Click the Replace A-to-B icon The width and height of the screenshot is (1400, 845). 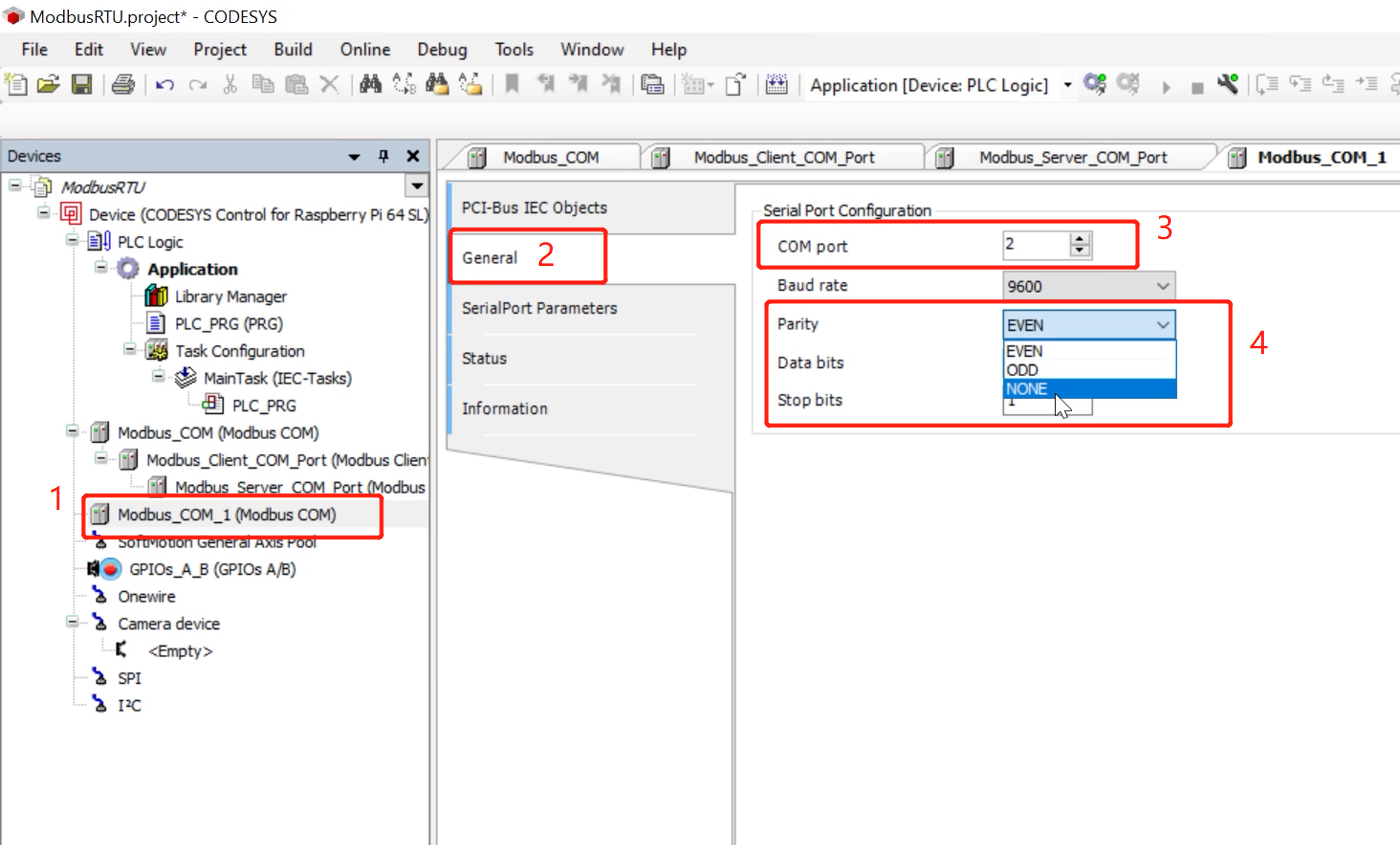coord(404,86)
